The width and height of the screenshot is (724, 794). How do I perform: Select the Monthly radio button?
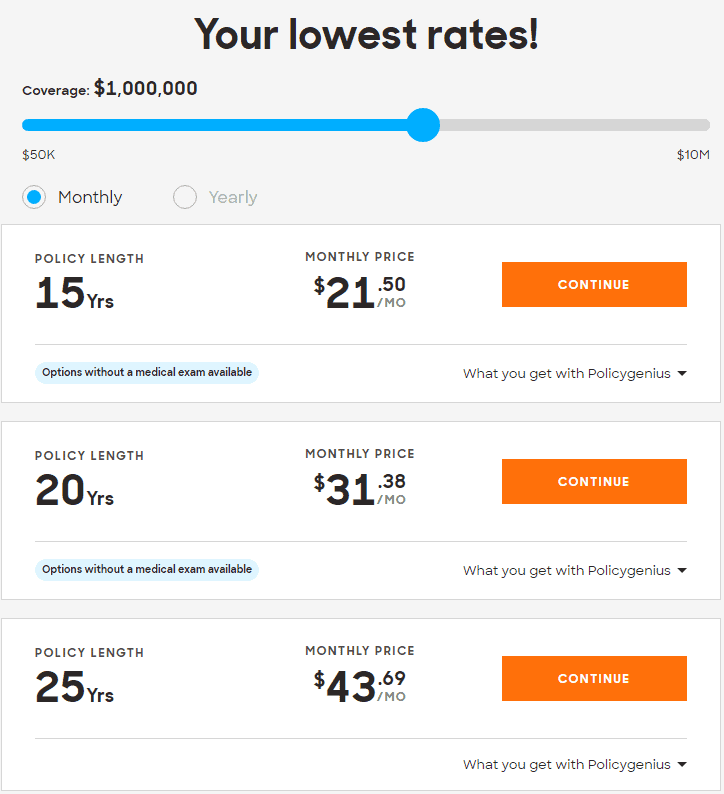click(34, 197)
